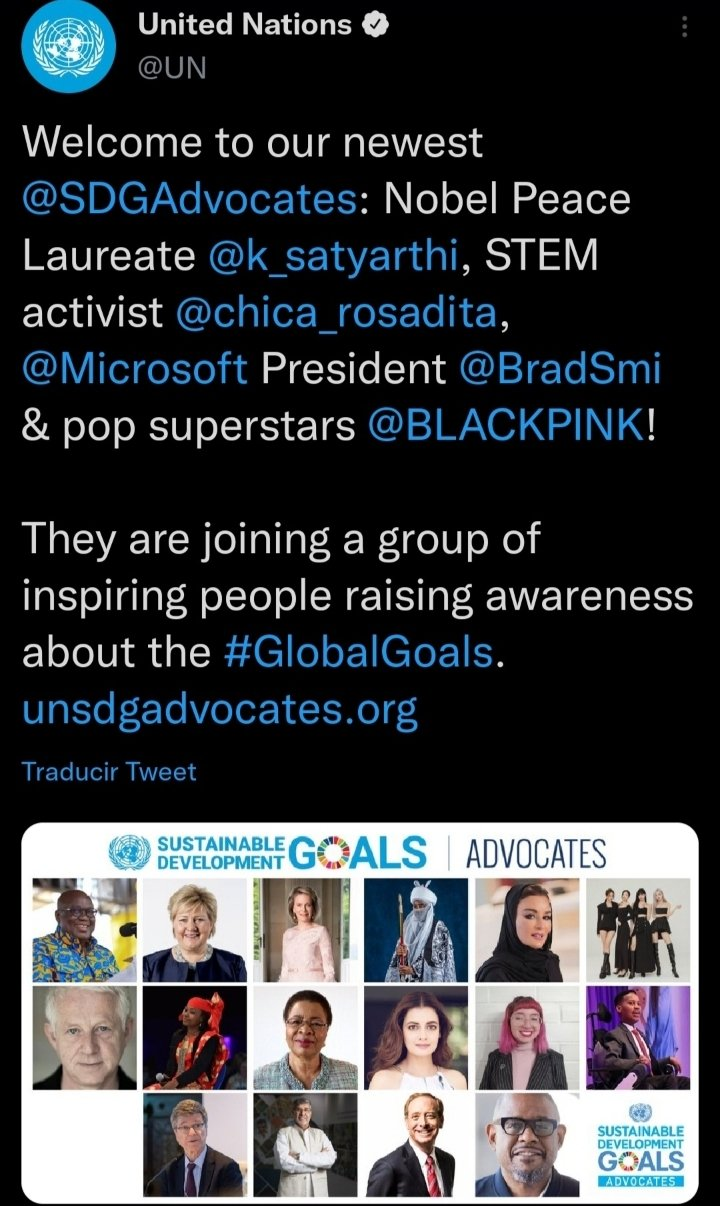Go to the @BradSmi profile
The image size is (720, 1206).
tap(560, 370)
